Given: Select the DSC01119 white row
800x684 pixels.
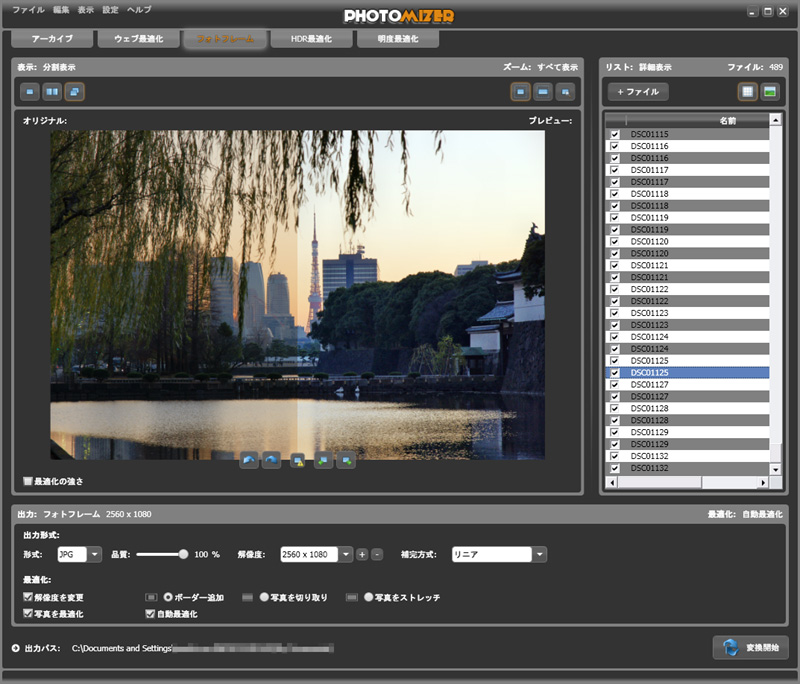Looking at the screenshot, I should 687,218.
